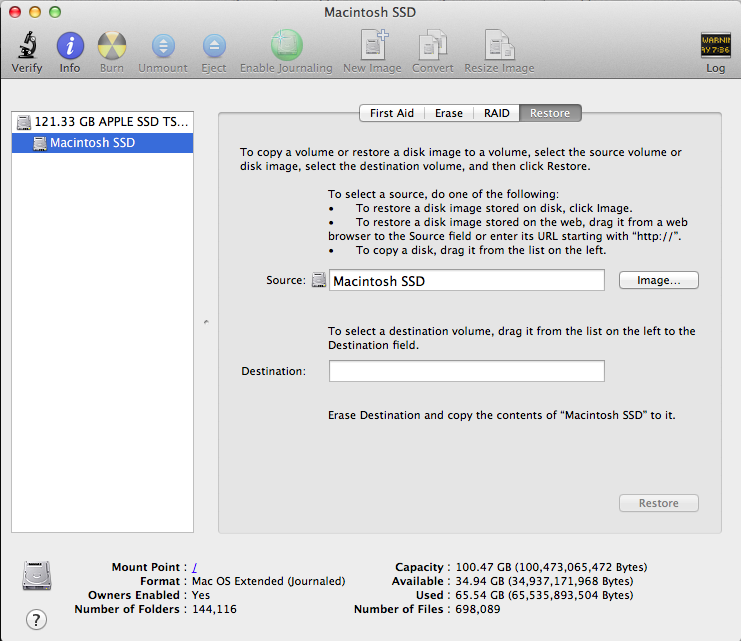This screenshot has height=641, width=741.
Task: Click the Convert toolbar icon
Action: 432,45
